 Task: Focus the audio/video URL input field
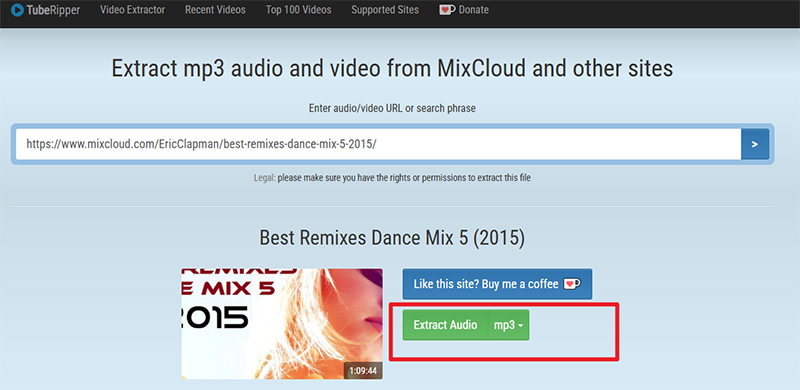(378, 144)
